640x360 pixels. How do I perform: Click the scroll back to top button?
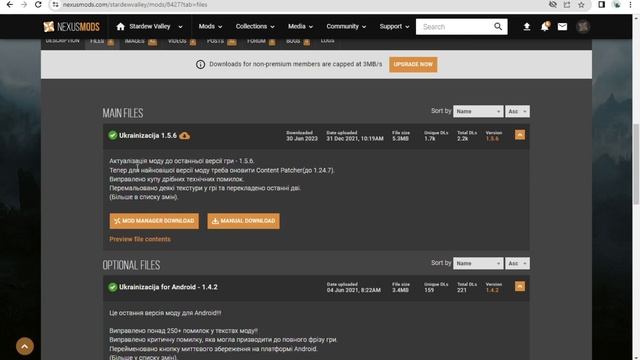(25, 347)
